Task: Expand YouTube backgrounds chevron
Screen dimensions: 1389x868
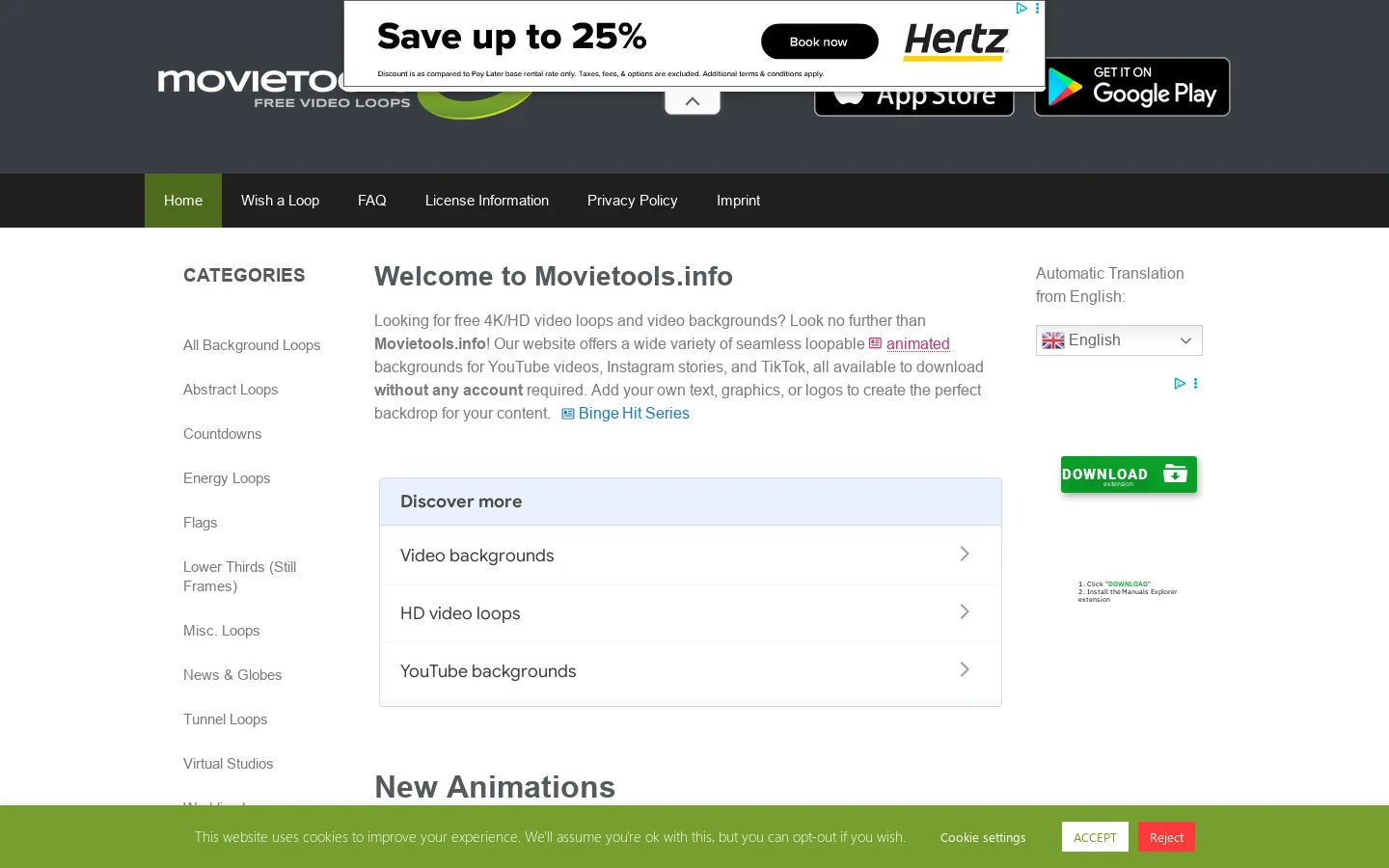Action: click(x=965, y=669)
